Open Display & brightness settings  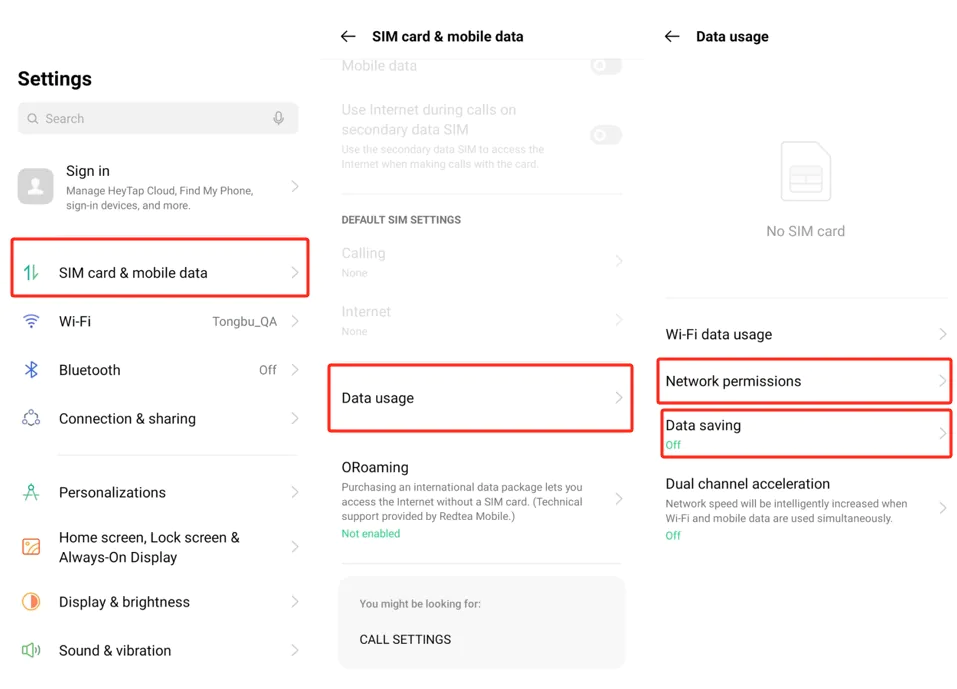tap(160, 602)
